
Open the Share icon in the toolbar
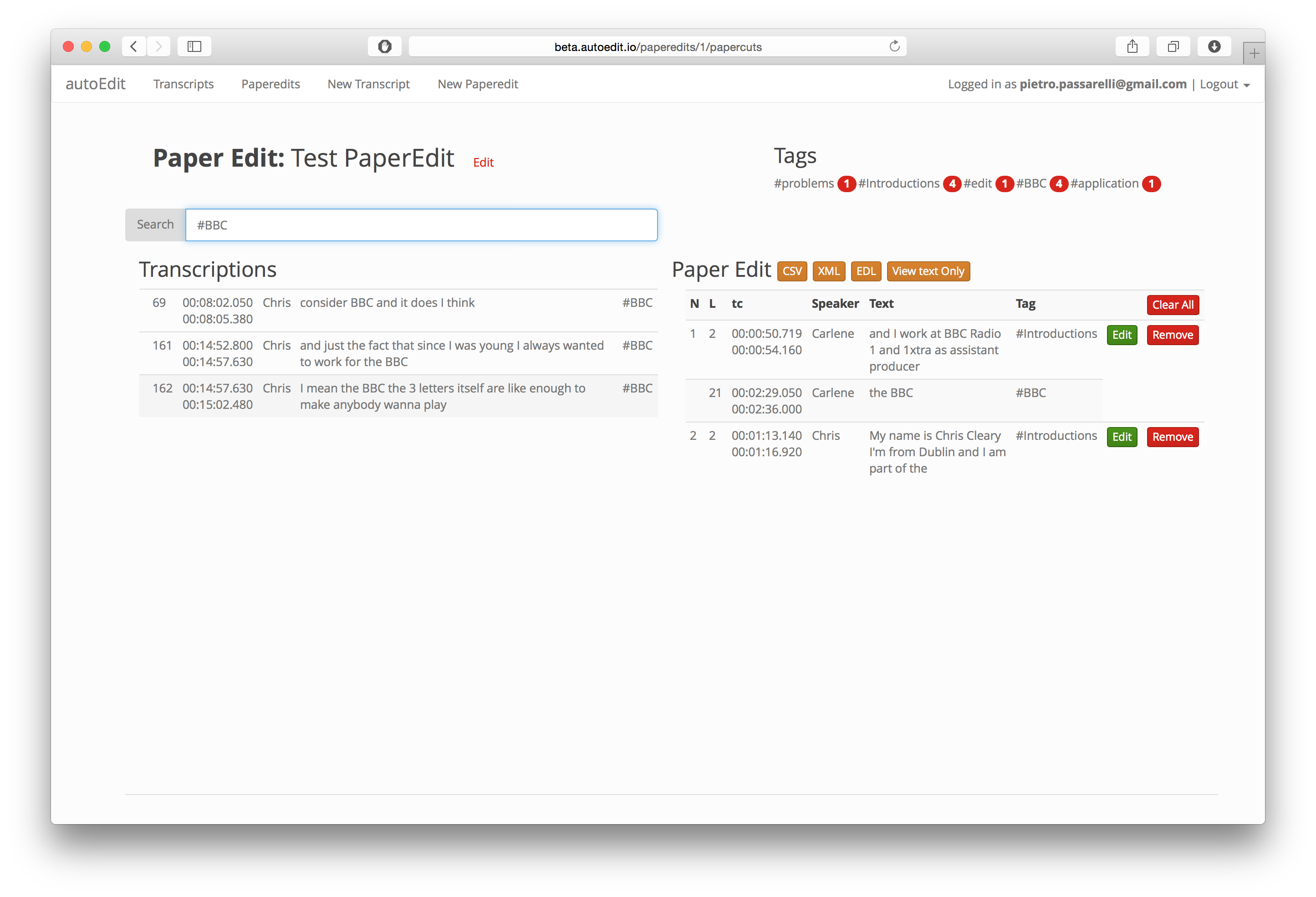[1132, 46]
